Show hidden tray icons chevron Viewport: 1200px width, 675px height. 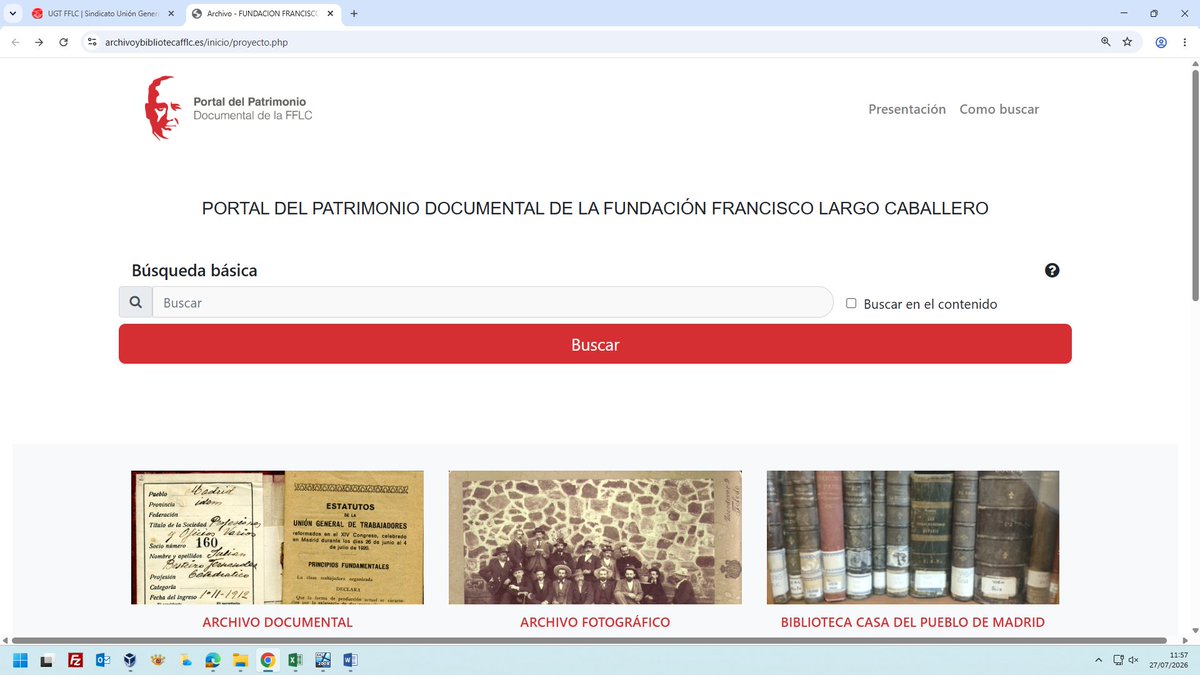1098,660
